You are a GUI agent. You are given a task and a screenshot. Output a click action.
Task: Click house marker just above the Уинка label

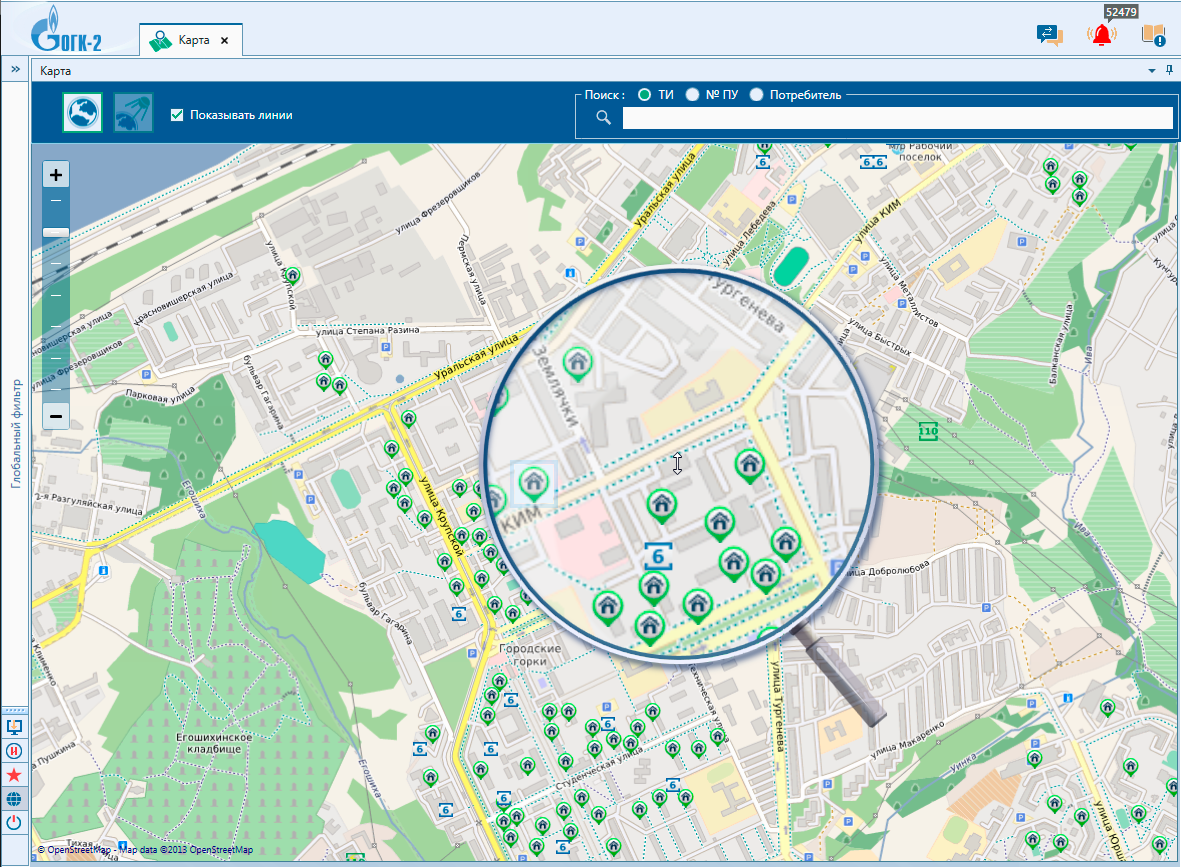(1034, 759)
